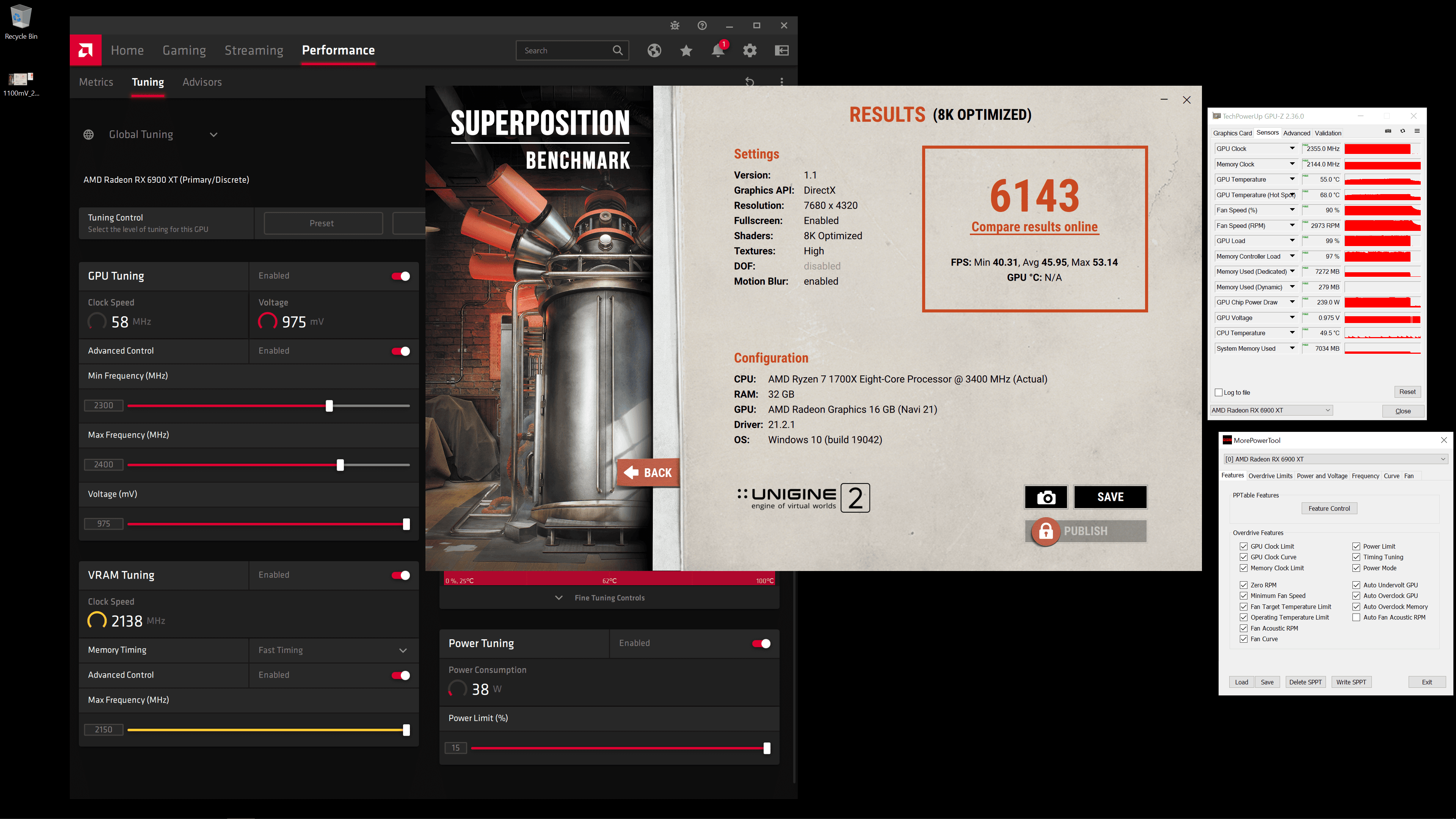The image size is (1456, 819).
Task: Click the Compare results online link
Action: coord(1034,227)
